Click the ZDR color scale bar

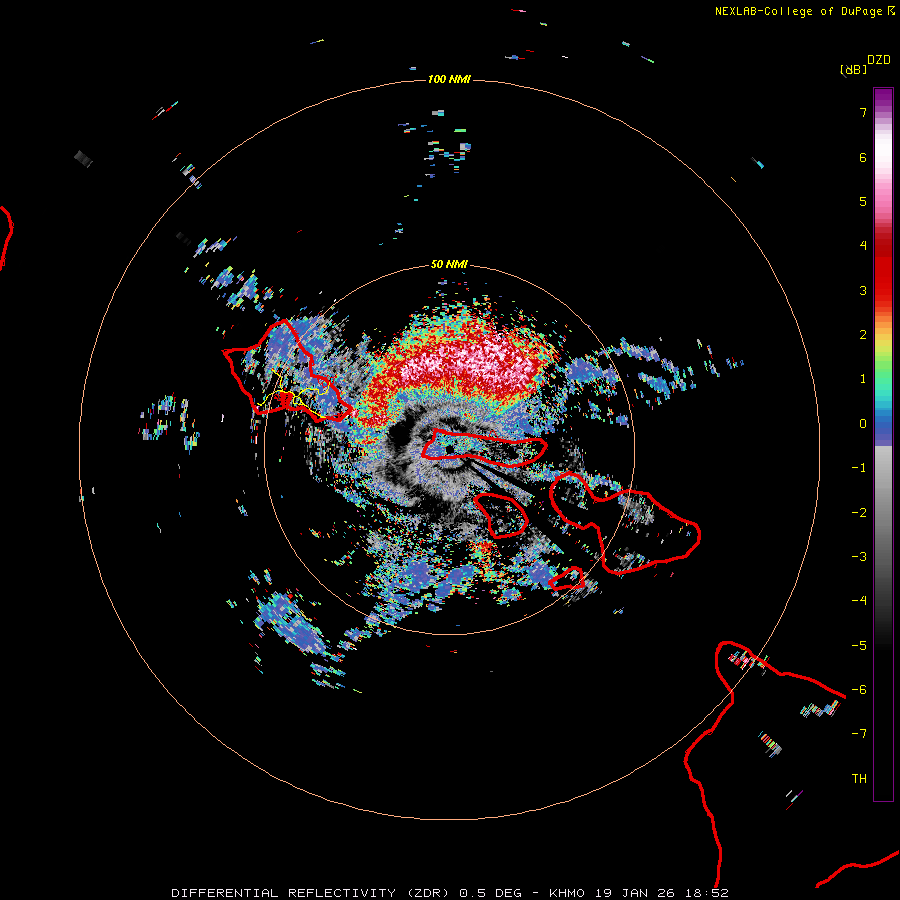(x=883, y=444)
